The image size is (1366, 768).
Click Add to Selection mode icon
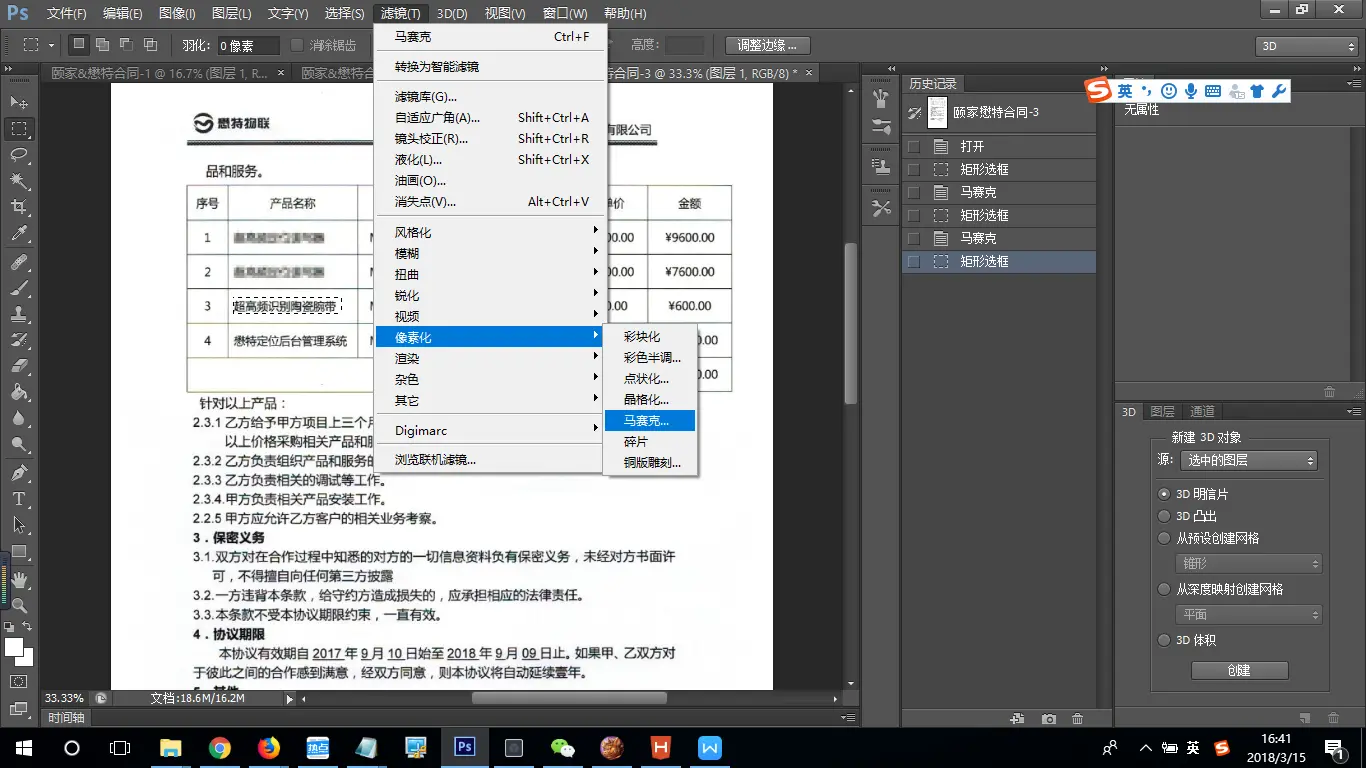pyautogui.click(x=104, y=45)
